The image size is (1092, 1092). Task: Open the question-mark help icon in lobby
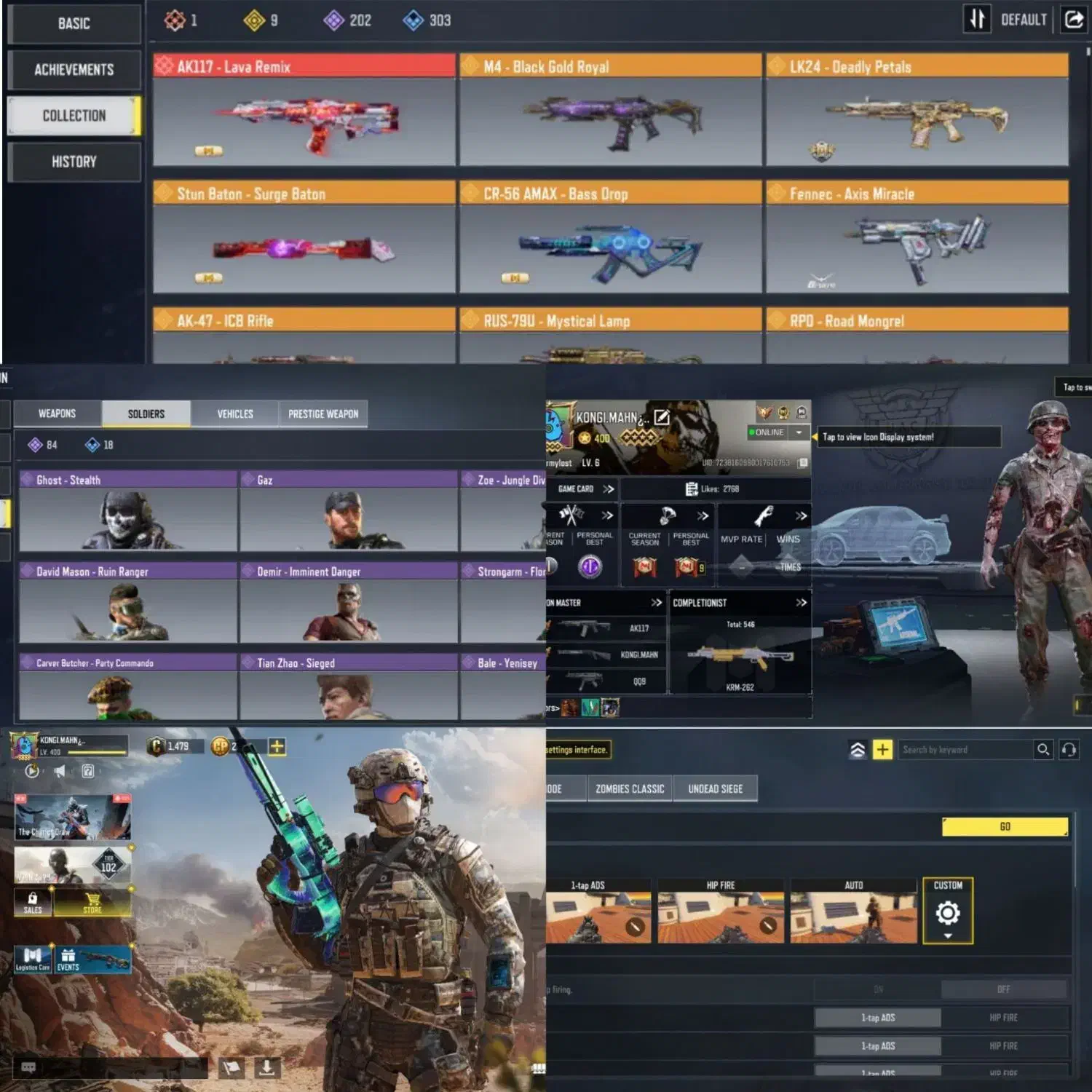[88, 771]
